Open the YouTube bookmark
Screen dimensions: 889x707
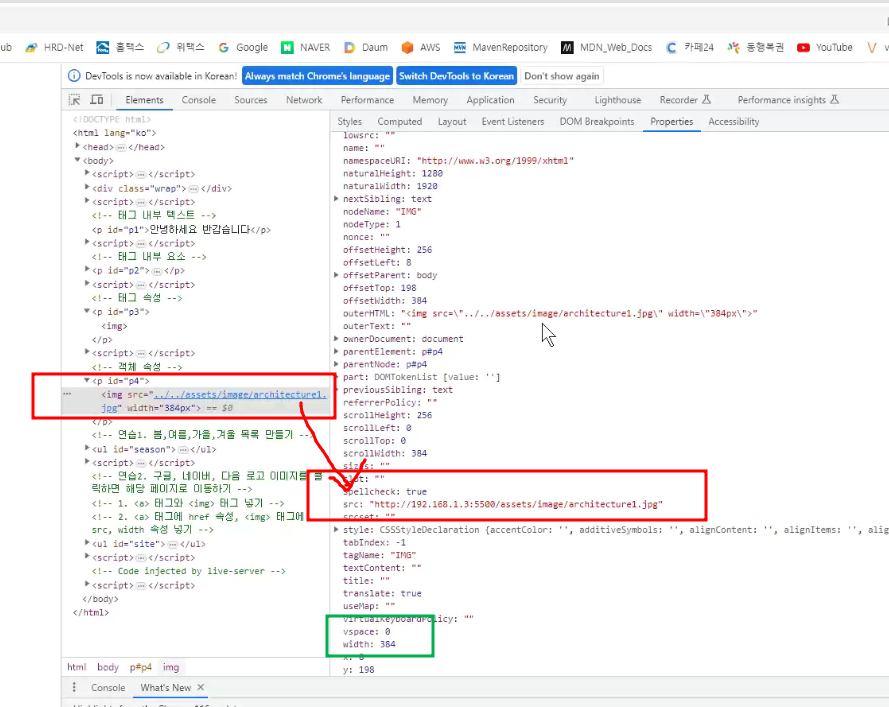825,48
